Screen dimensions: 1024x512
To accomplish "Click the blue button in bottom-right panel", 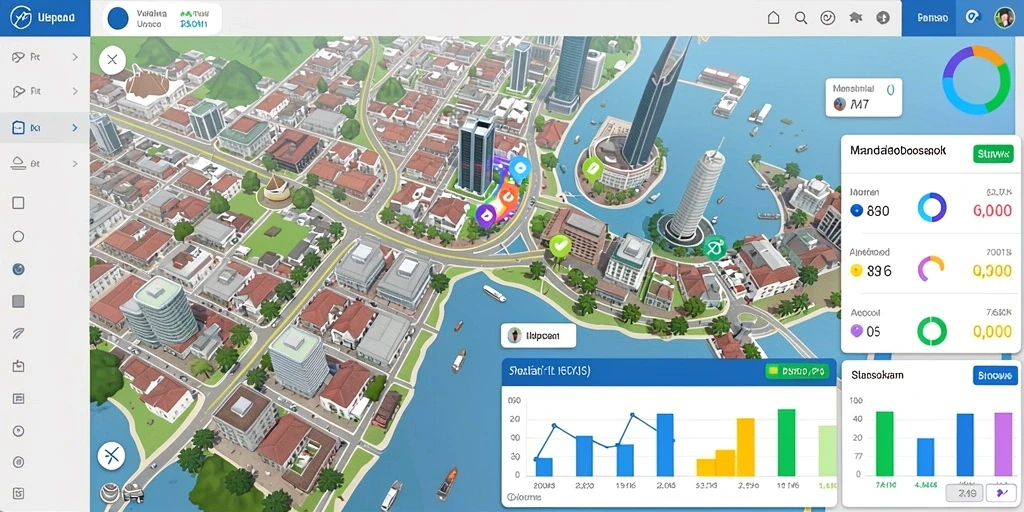I will pos(995,376).
